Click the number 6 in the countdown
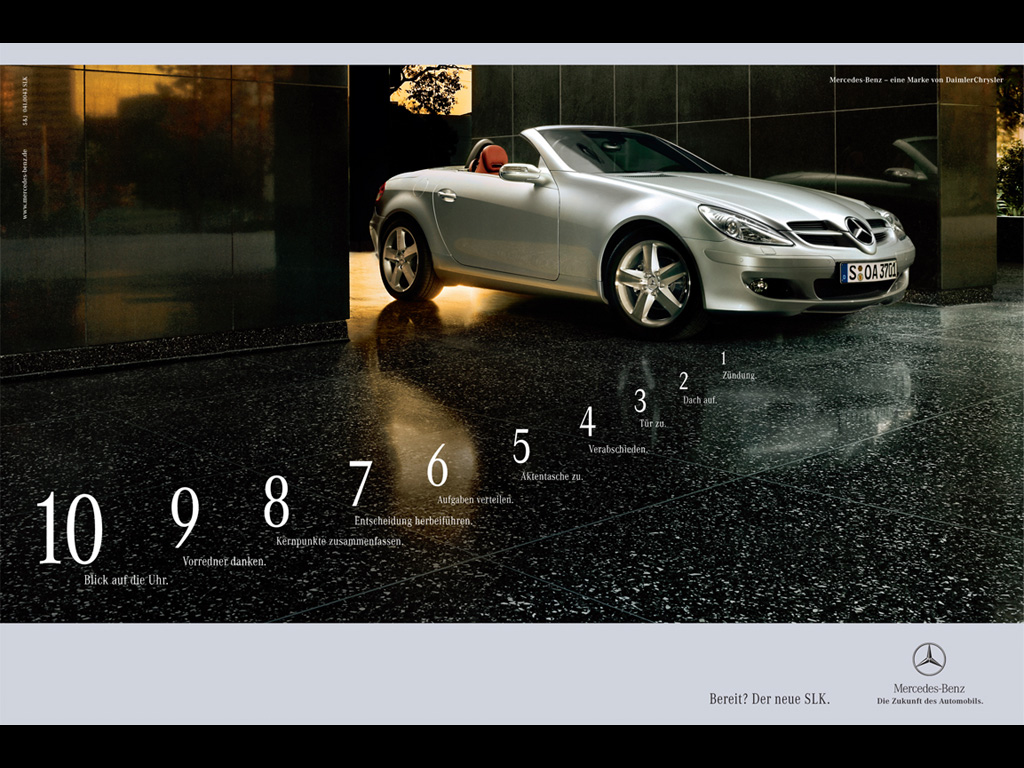Screen dimensions: 1024x768 (438, 465)
